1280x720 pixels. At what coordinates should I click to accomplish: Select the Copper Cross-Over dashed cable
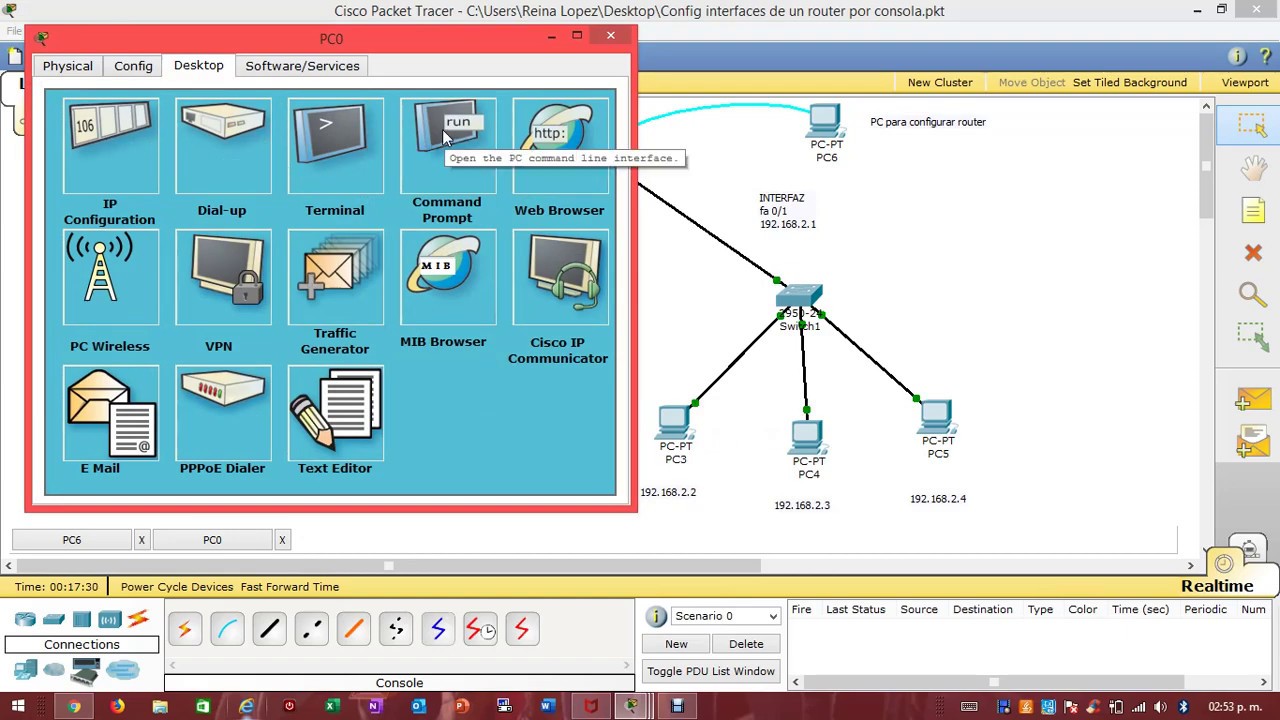point(311,629)
